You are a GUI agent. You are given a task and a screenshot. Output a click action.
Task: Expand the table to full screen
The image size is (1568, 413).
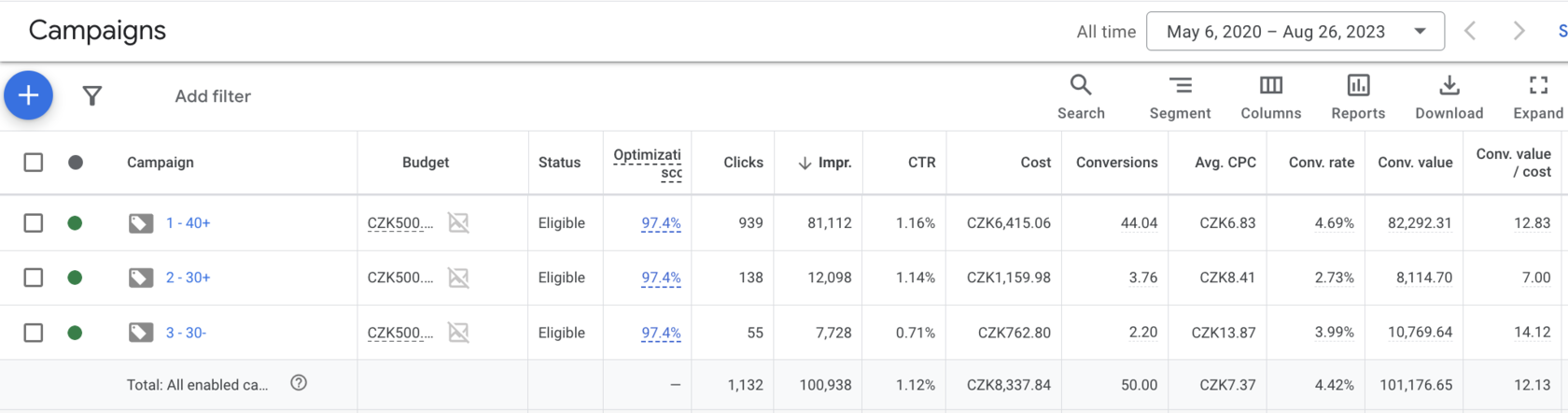pyautogui.click(x=1538, y=97)
